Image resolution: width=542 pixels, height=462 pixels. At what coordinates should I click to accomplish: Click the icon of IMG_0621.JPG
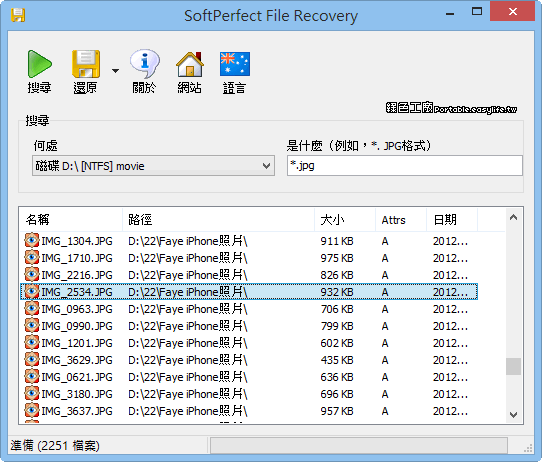pyautogui.click(x=32, y=376)
